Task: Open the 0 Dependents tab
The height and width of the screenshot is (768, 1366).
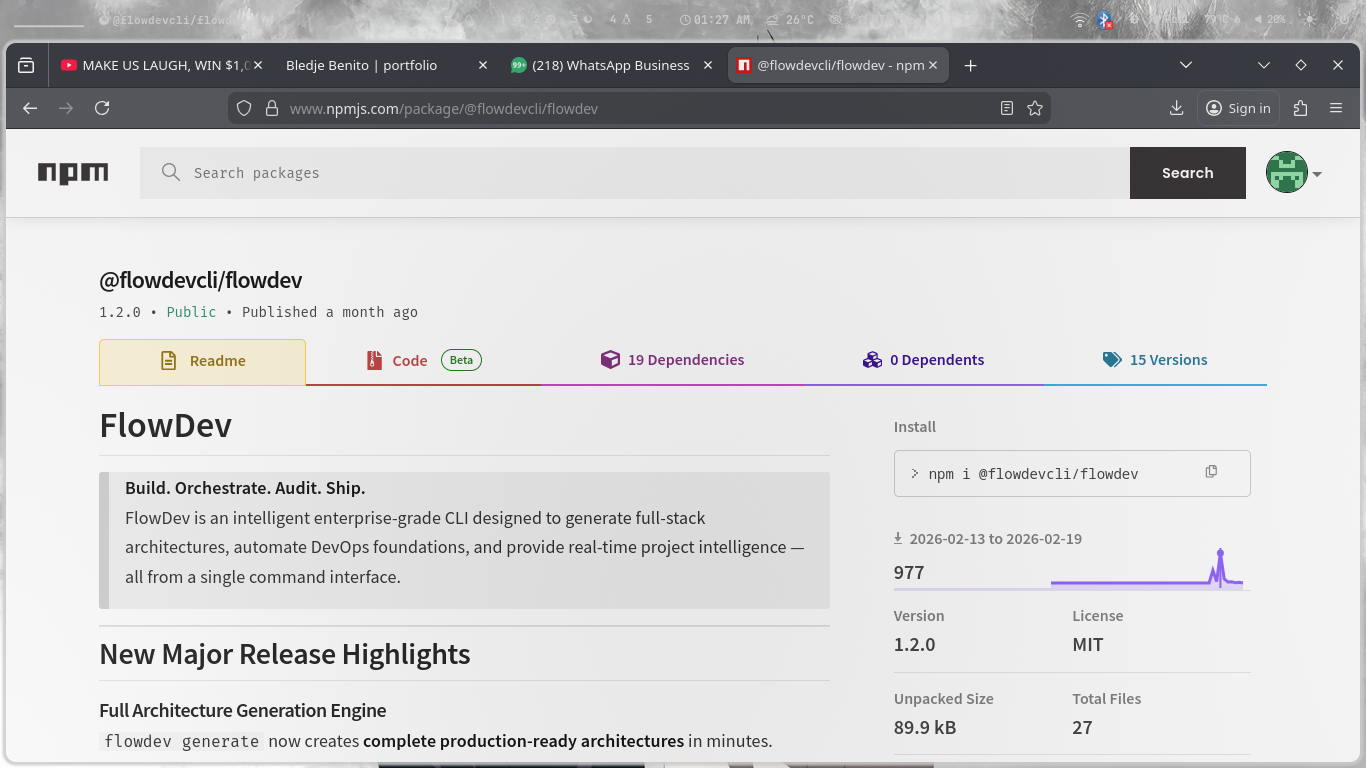Action: point(923,361)
